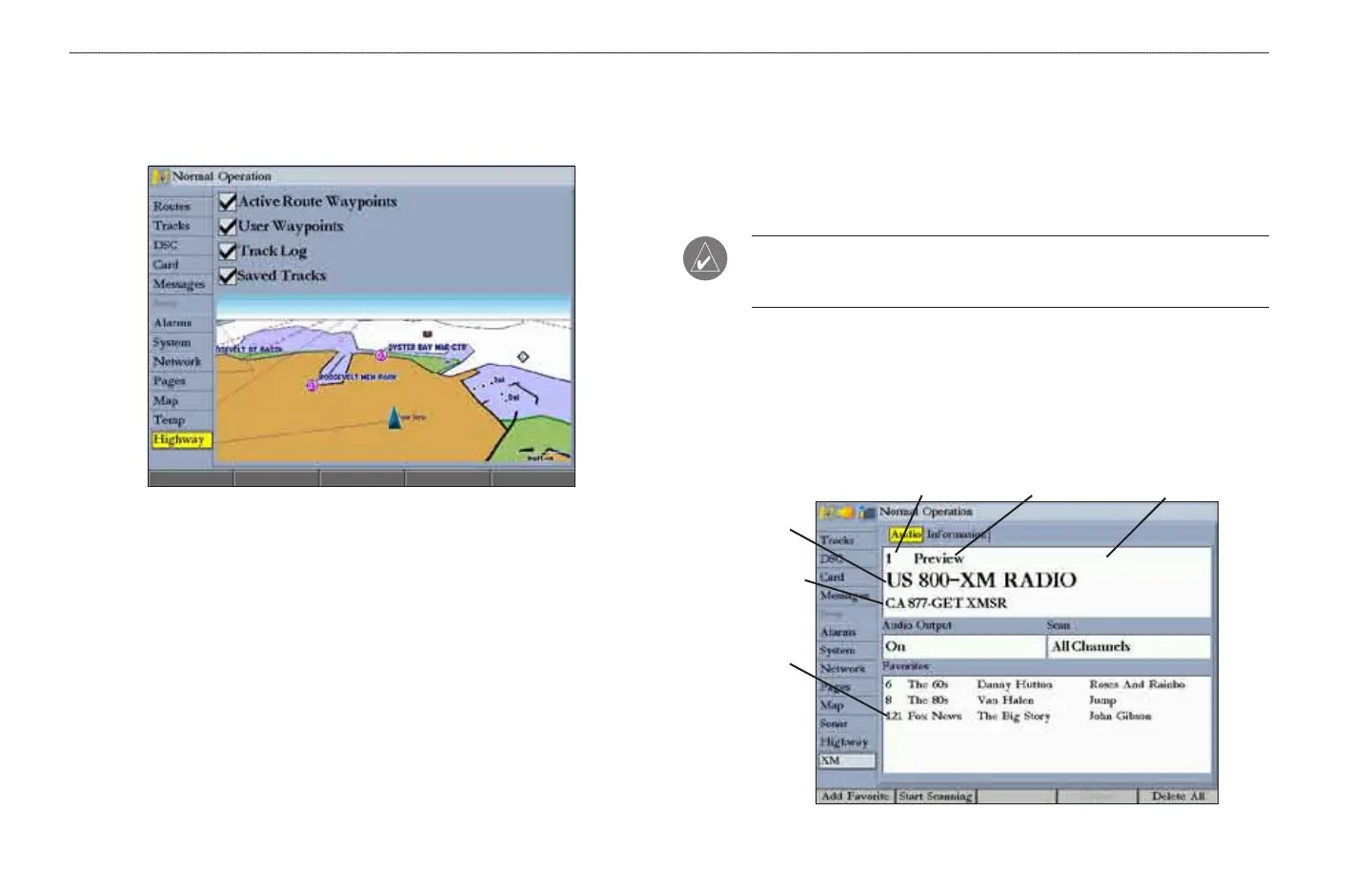1372x892 pixels.
Task: Click the orange fish-shaped icon in the XM screen title bar
Action: [846, 512]
